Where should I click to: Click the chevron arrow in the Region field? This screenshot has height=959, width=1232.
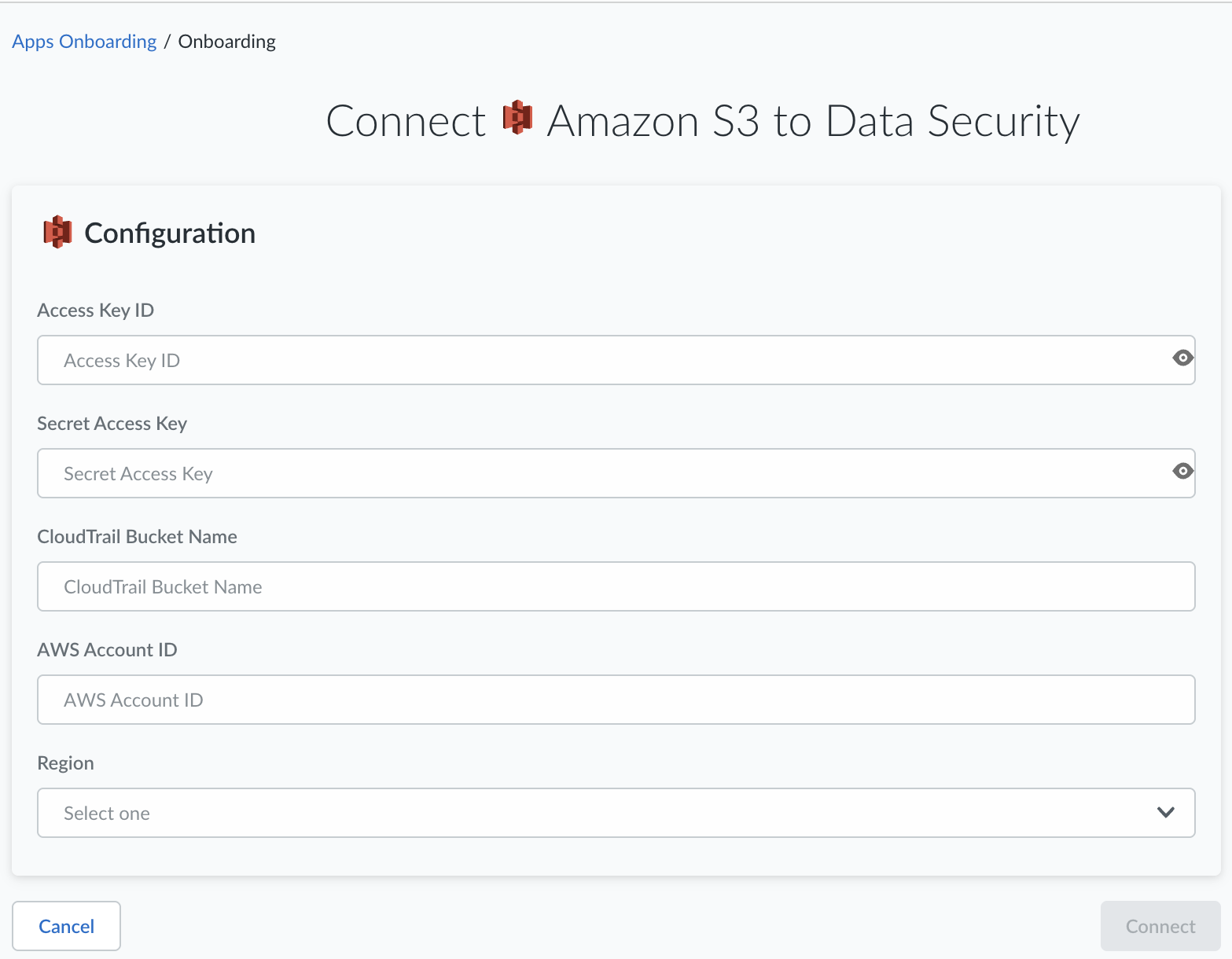1166,813
